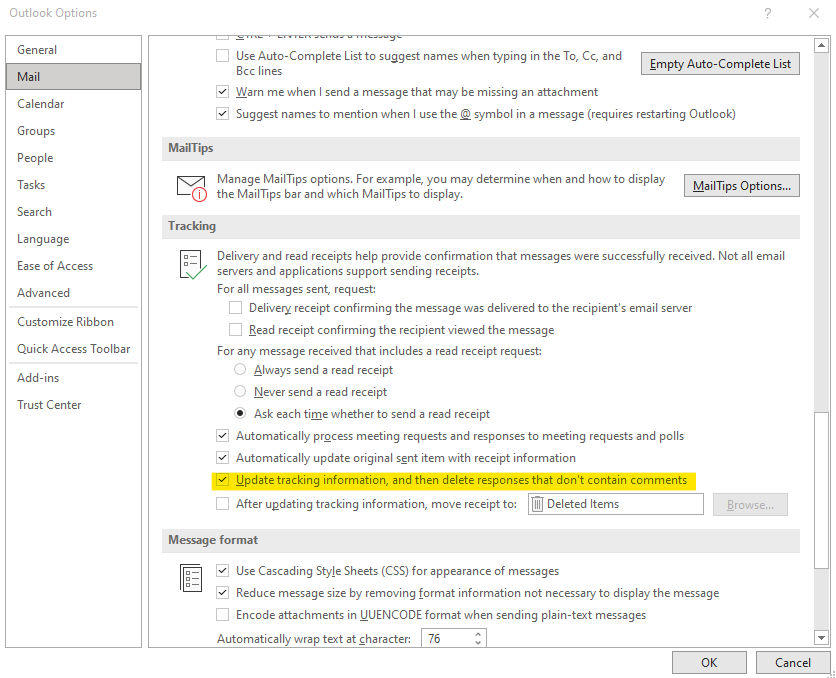
Task: Toggle Automatically process meeting requests checkbox
Action: pyautogui.click(x=222, y=435)
